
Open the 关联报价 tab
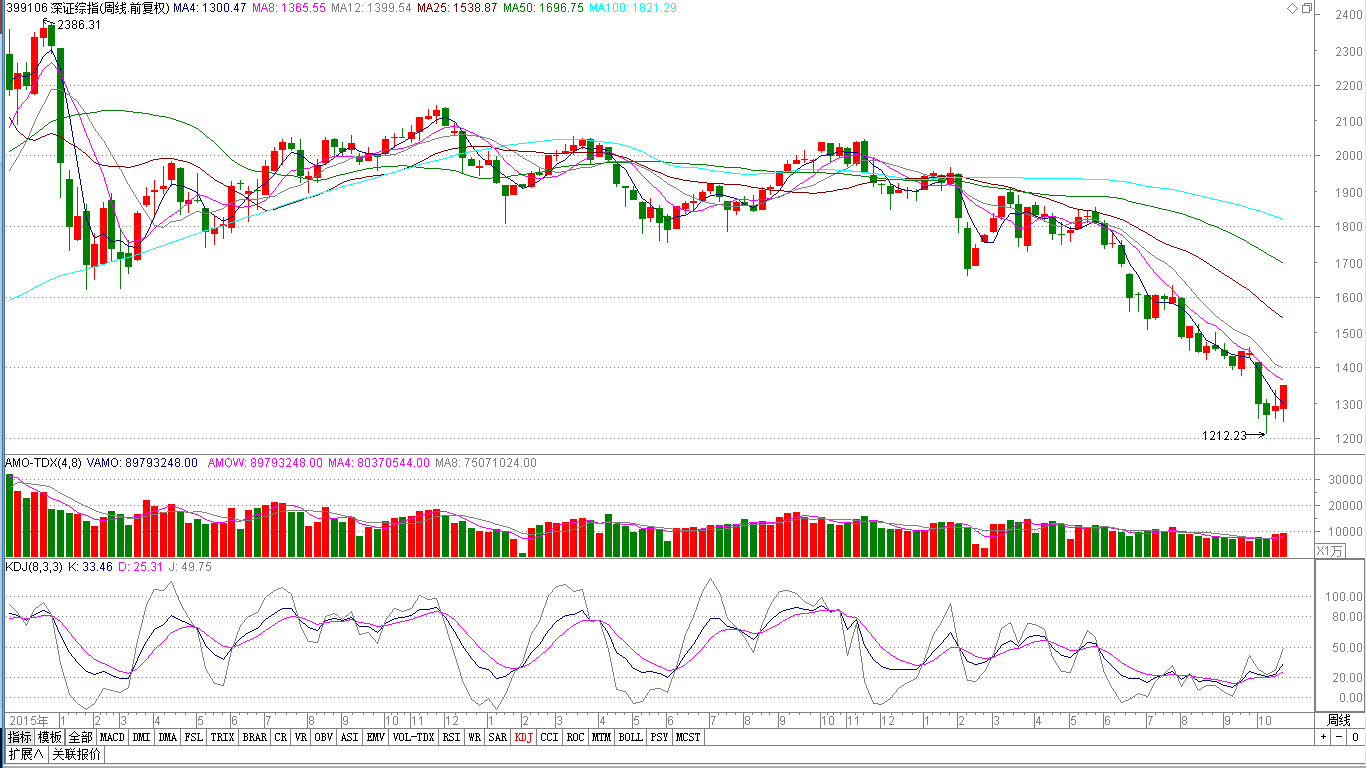77,754
